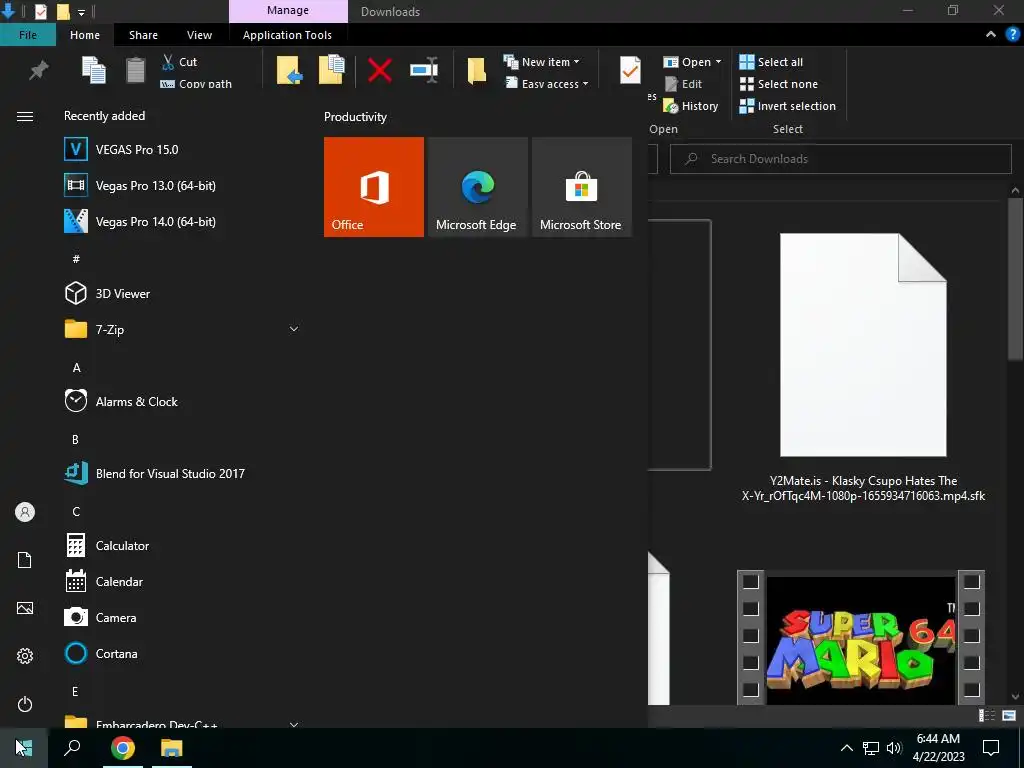Show hidden system tray icons chevron

click(x=846, y=748)
